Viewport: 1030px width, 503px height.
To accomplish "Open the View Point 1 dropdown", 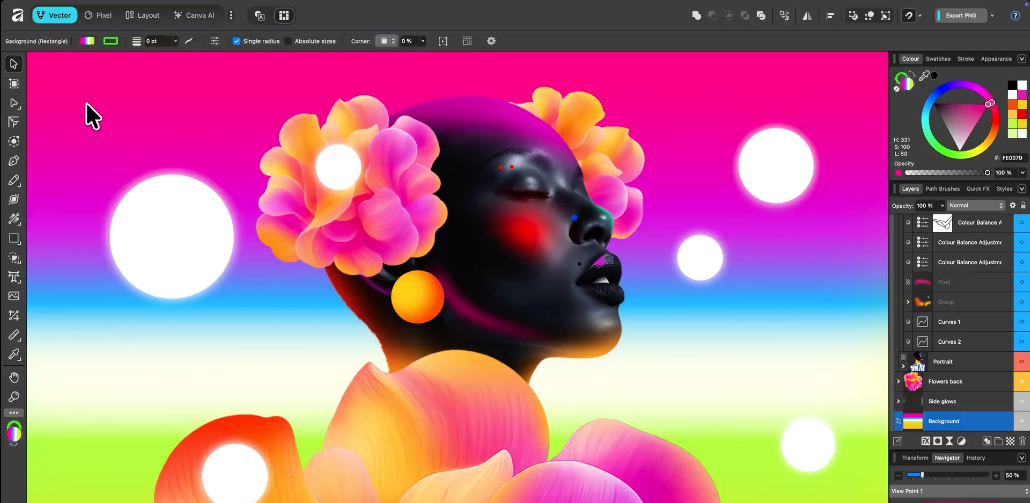I will pyautogui.click(x=960, y=491).
